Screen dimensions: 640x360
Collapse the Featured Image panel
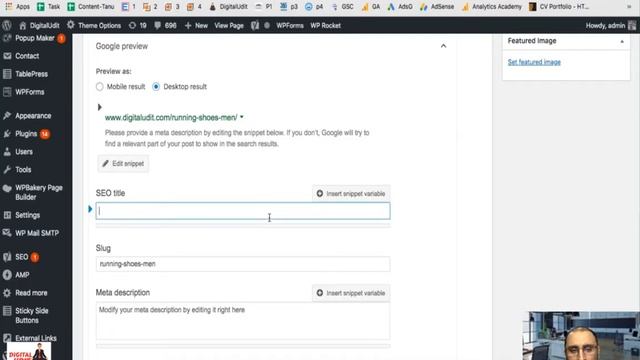622,41
